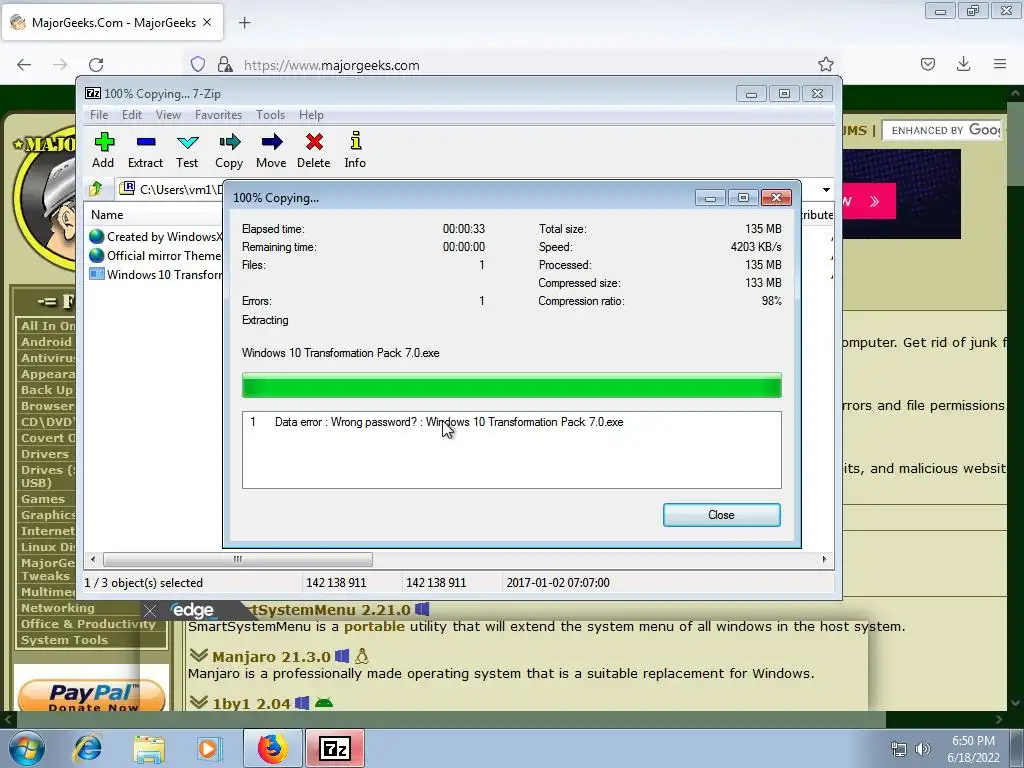The width and height of the screenshot is (1024, 768).
Task: Select the Data error message row
Action: pyautogui.click(x=511, y=422)
